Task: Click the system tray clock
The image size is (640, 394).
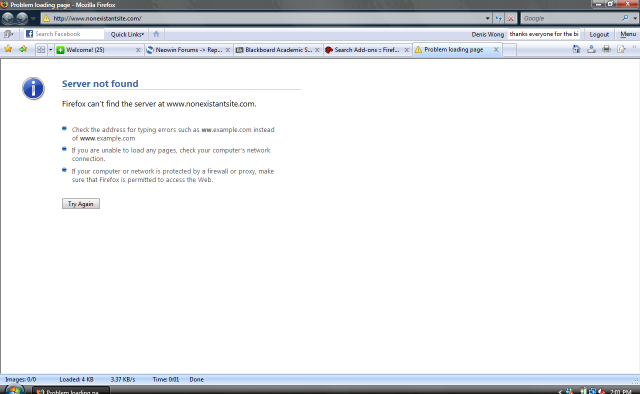Action: [621, 392]
